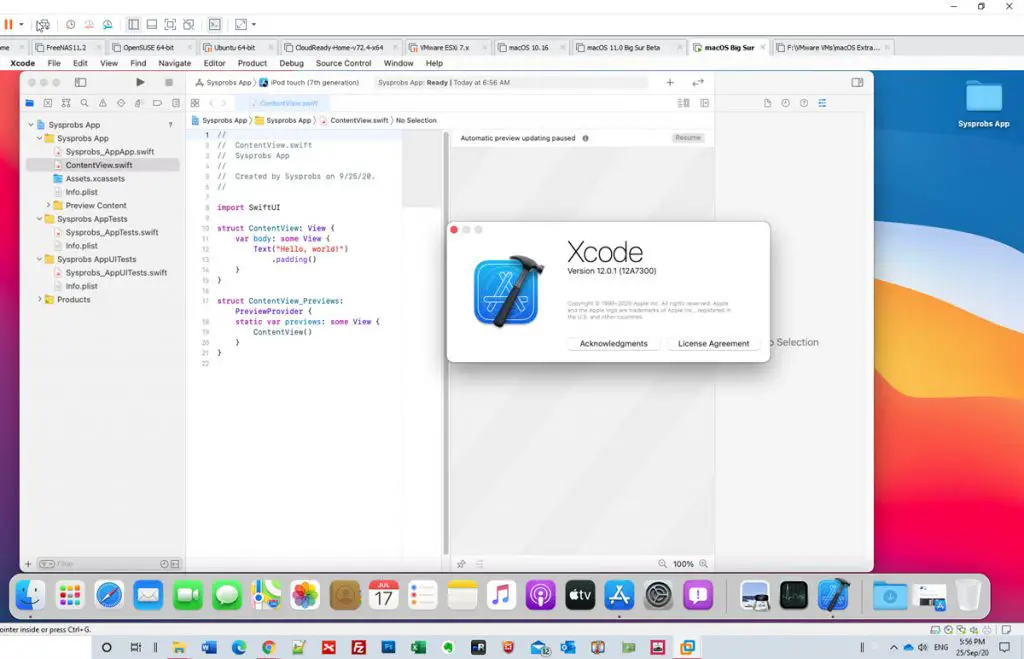Show the Quick Help inspector
1024x659 pixels.
tap(804, 103)
